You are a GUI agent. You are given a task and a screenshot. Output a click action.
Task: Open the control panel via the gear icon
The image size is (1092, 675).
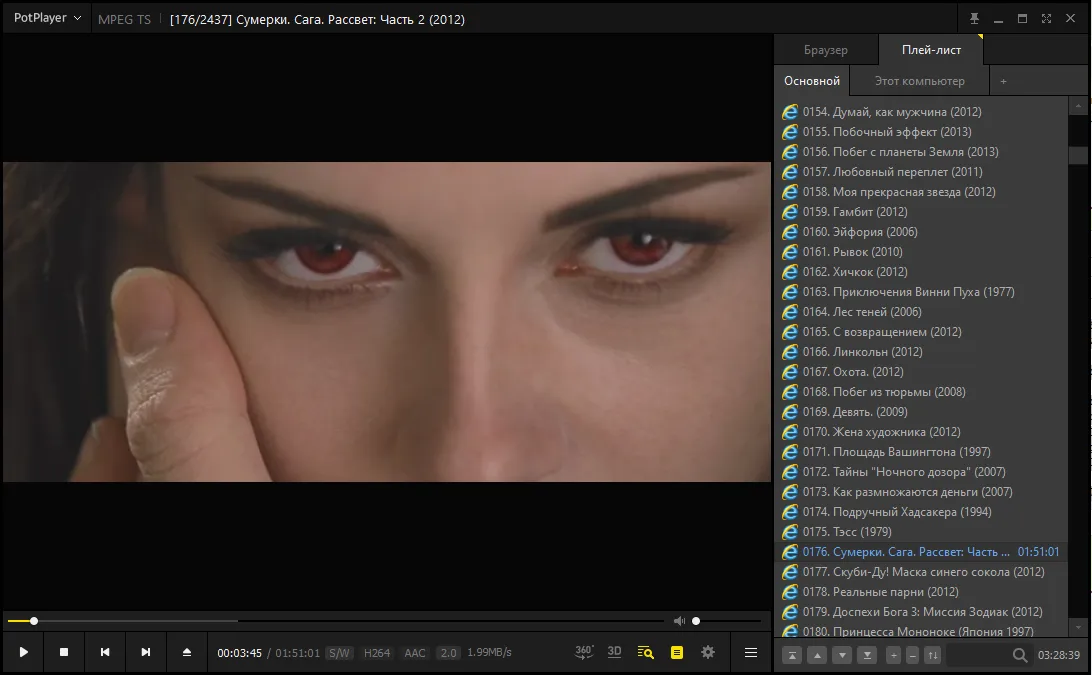tap(708, 653)
